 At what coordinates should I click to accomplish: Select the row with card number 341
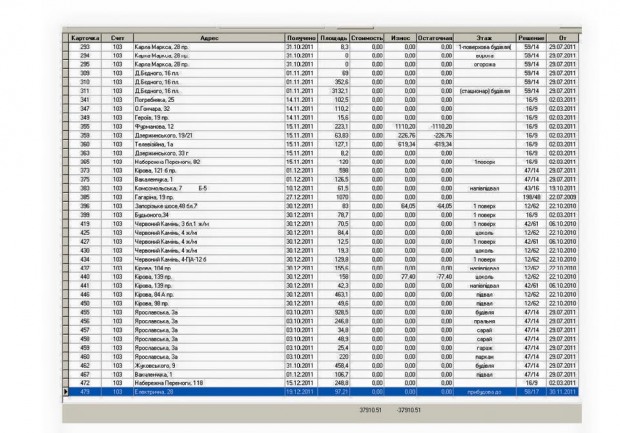click(85, 99)
